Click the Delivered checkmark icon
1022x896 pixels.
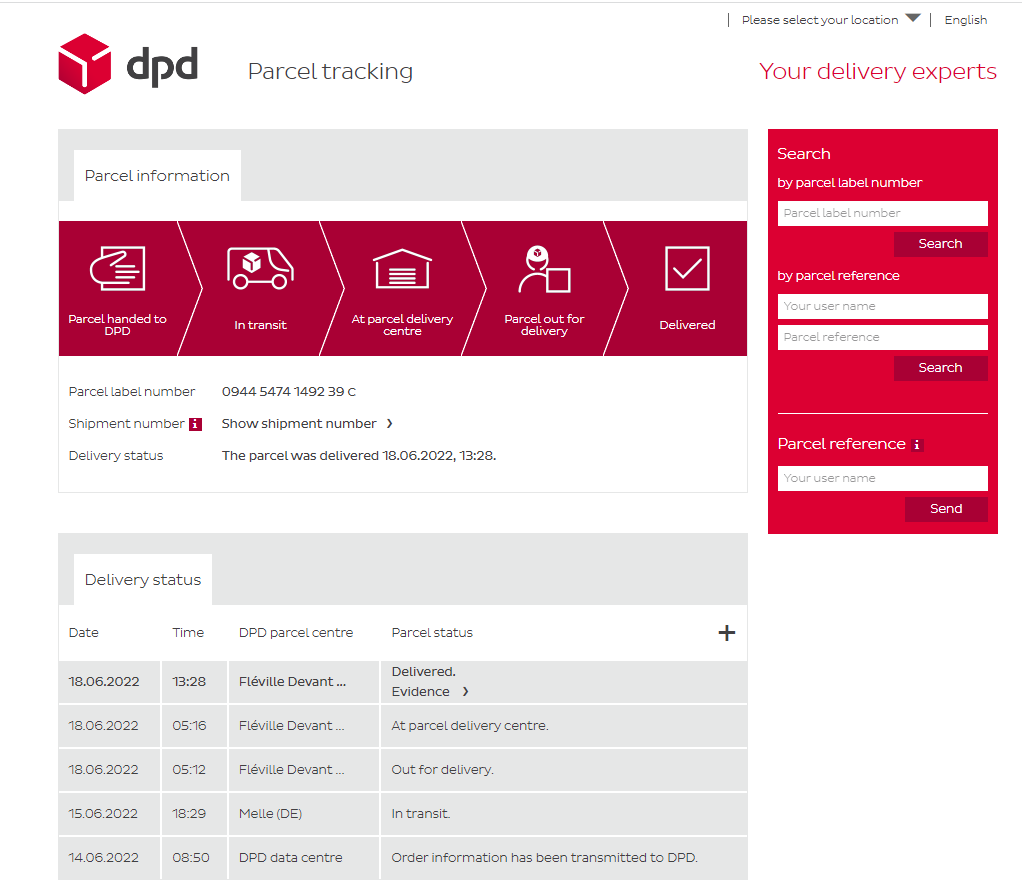(x=687, y=268)
